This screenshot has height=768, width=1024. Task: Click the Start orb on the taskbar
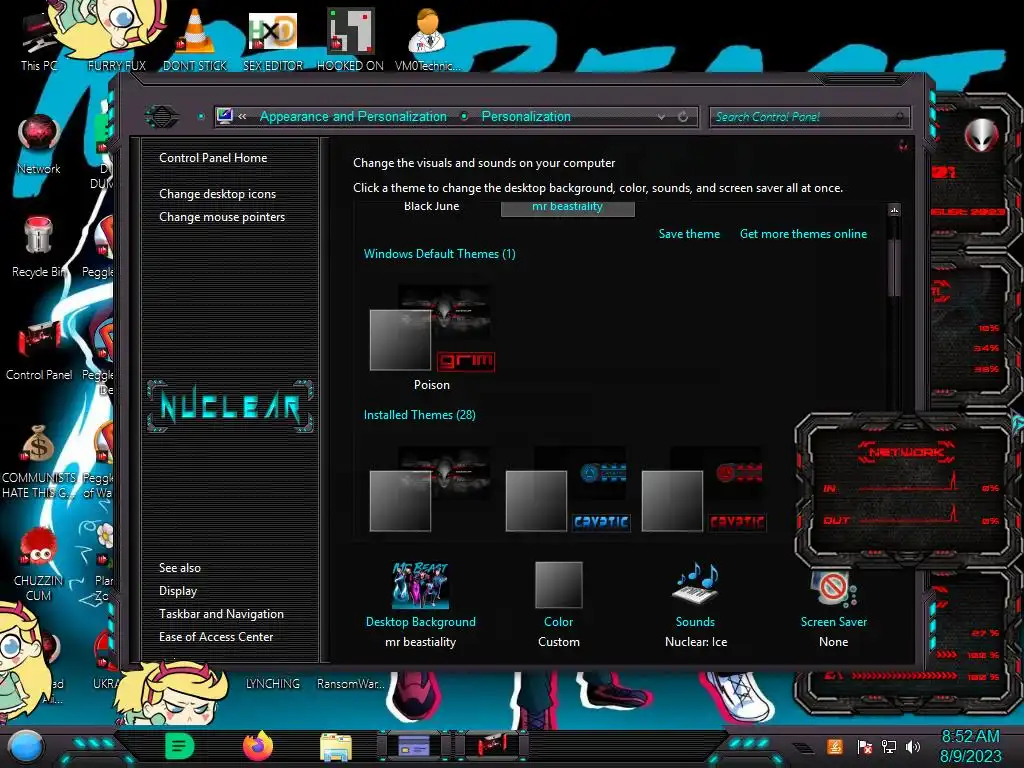26,746
